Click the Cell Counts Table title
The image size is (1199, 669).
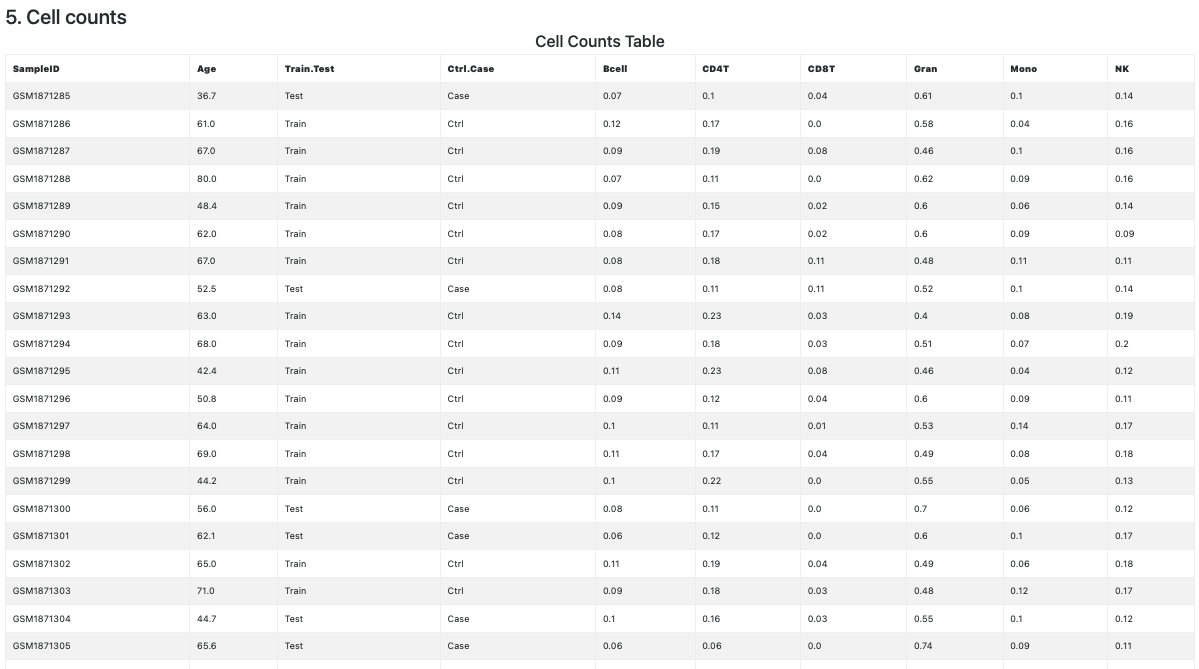pyautogui.click(x=599, y=41)
